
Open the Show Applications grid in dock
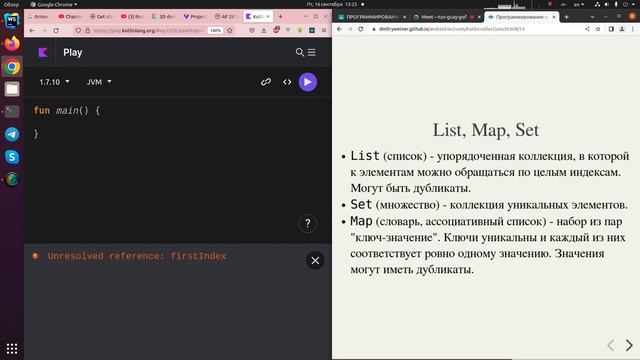point(12,348)
